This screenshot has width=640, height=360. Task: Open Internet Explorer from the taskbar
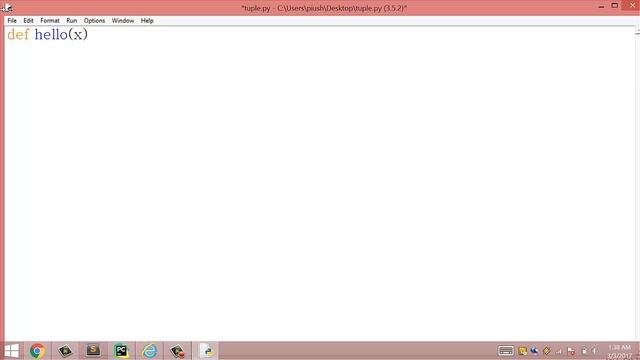[x=150, y=351]
